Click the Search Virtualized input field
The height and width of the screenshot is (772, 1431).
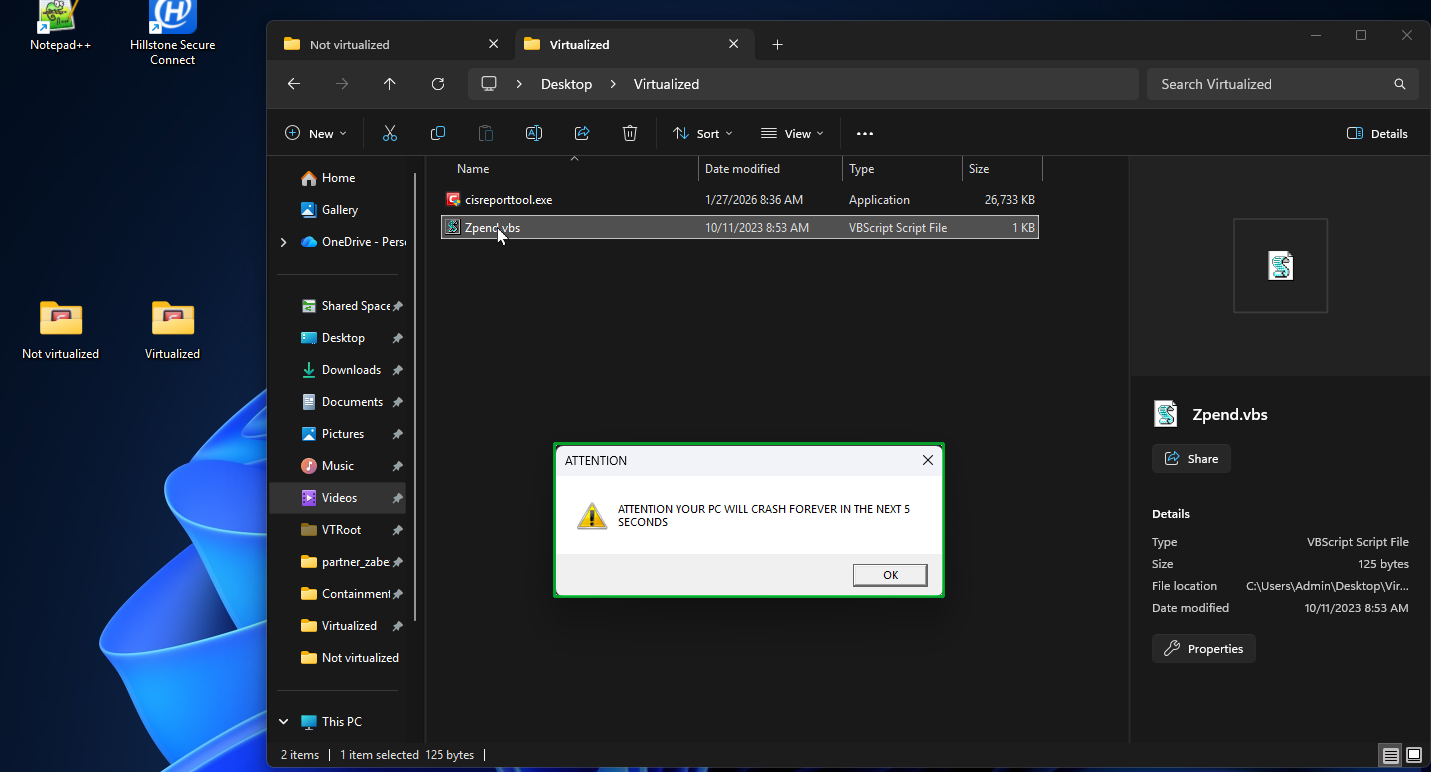[1270, 84]
